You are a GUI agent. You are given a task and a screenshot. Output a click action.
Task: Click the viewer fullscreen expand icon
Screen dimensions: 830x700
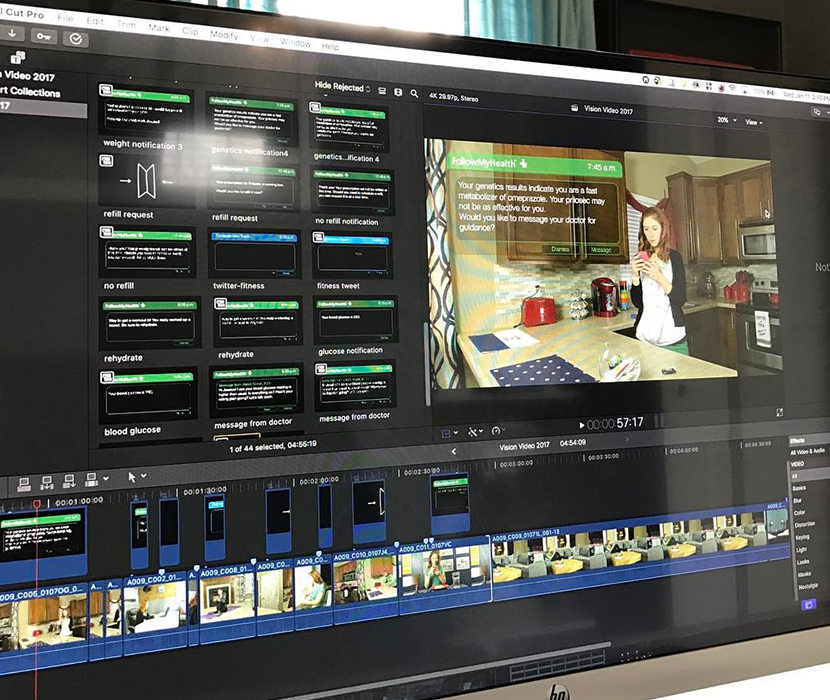(780, 412)
